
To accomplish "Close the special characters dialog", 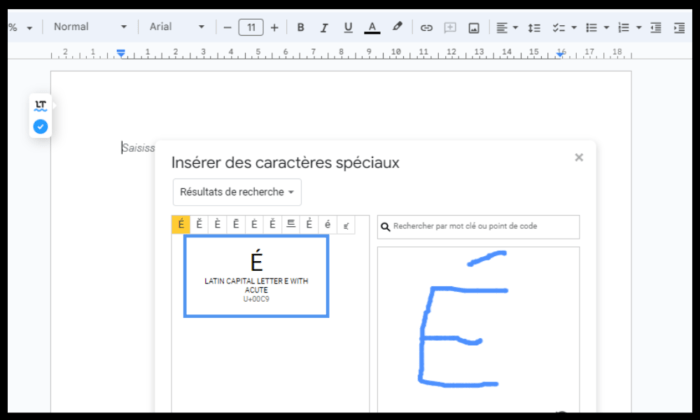I will [x=579, y=157].
